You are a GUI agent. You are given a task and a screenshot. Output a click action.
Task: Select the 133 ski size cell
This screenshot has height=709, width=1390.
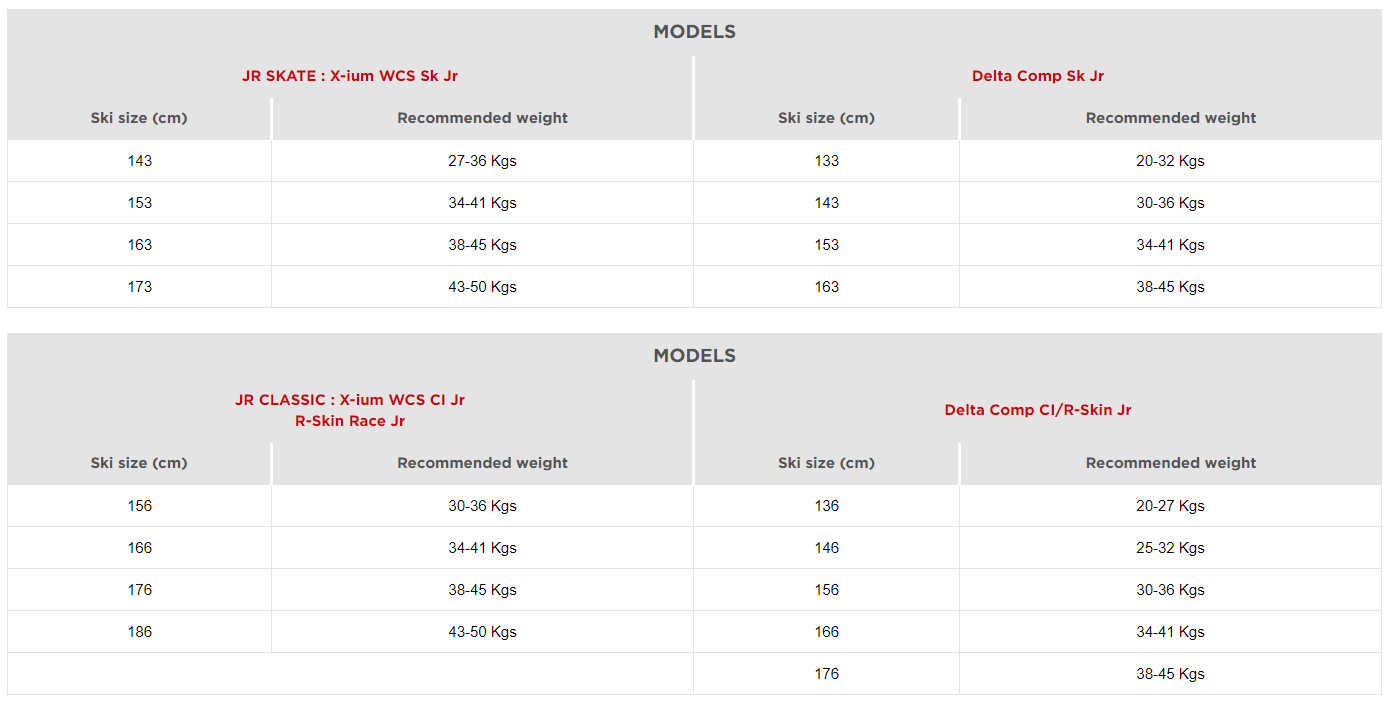tap(826, 161)
